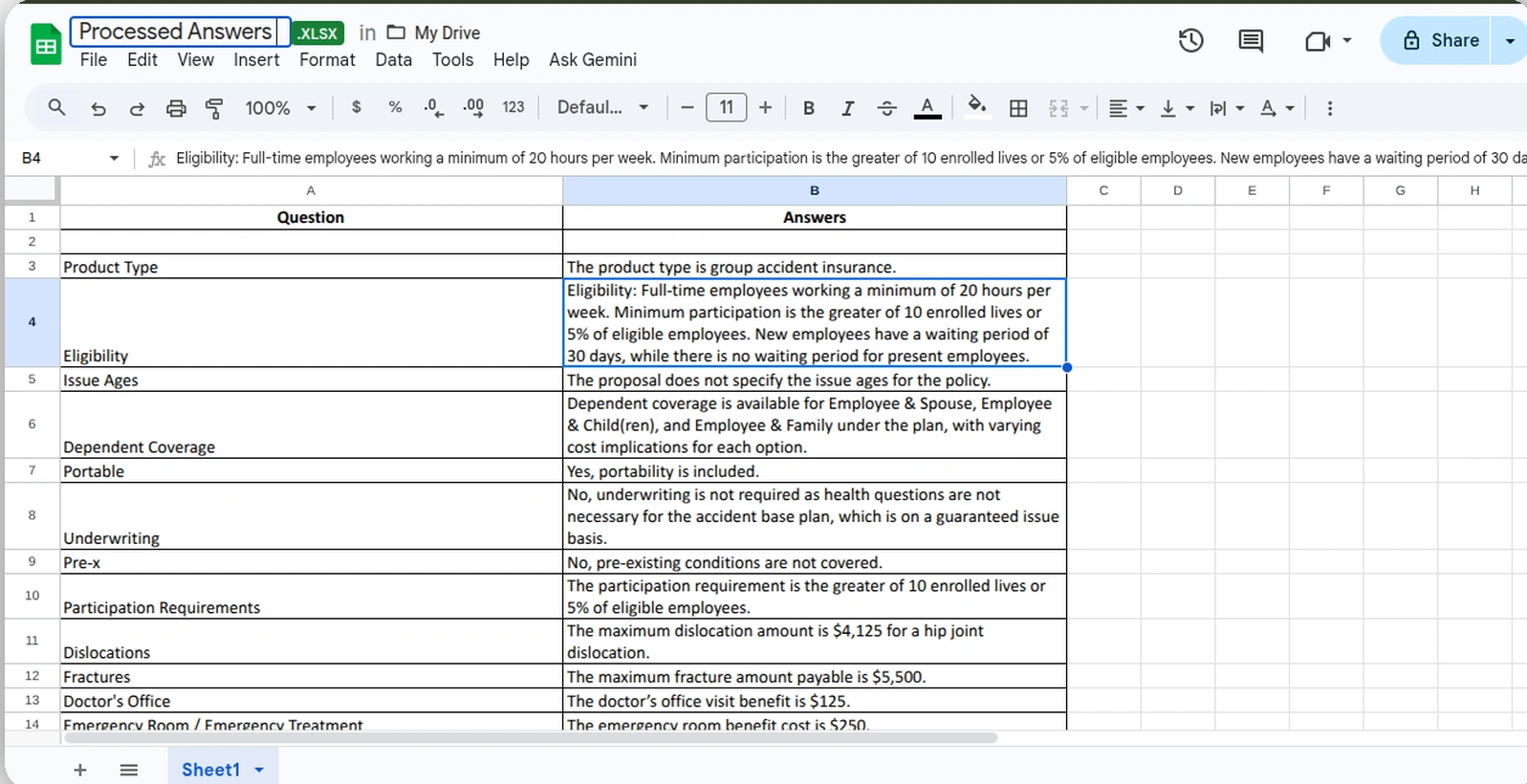Viewport: 1527px width, 784px height.
Task: Expand the zoom 100% dropdown
Action: tap(280, 108)
